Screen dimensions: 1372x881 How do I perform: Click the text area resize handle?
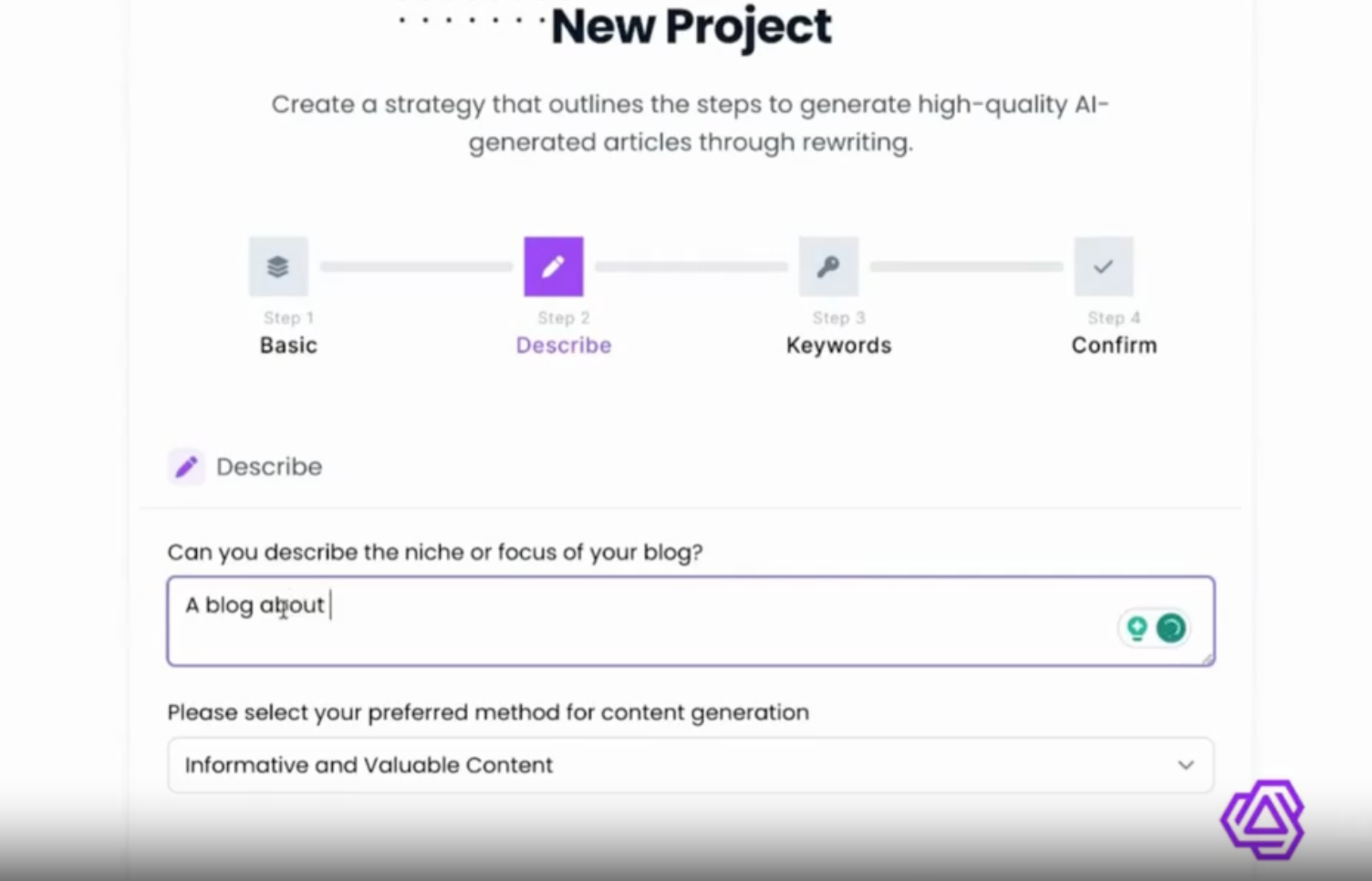pyautogui.click(x=1208, y=658)
